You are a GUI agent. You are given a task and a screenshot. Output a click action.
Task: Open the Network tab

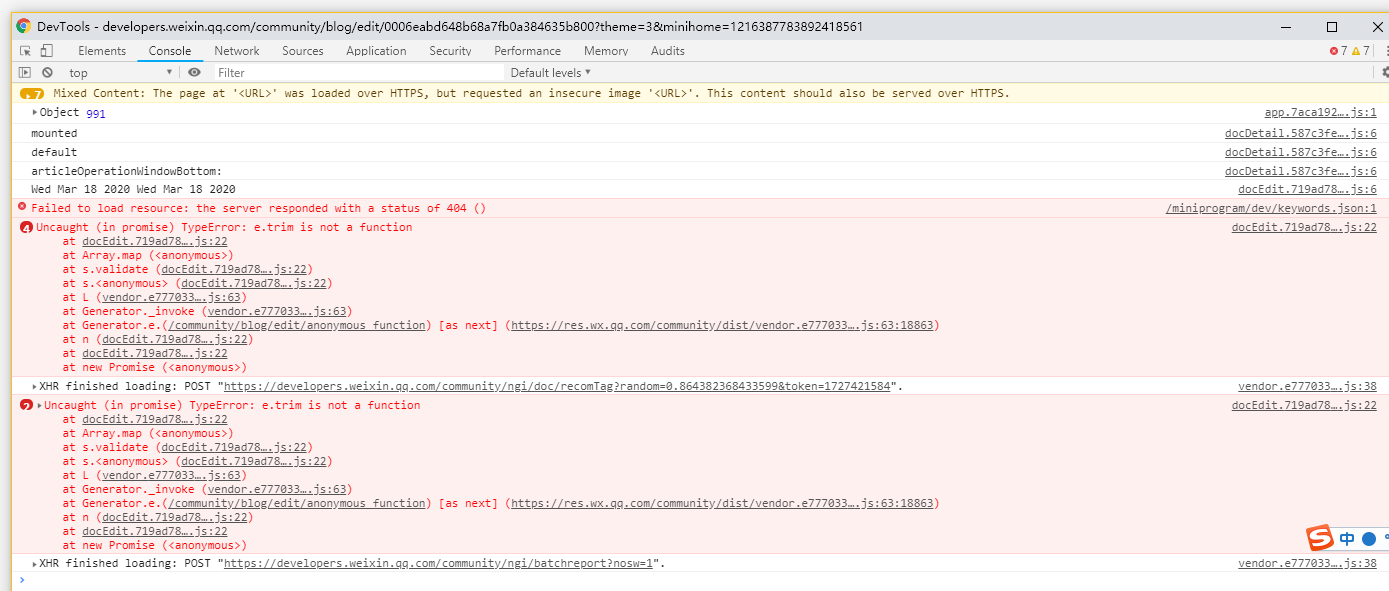tap(237, 51)
